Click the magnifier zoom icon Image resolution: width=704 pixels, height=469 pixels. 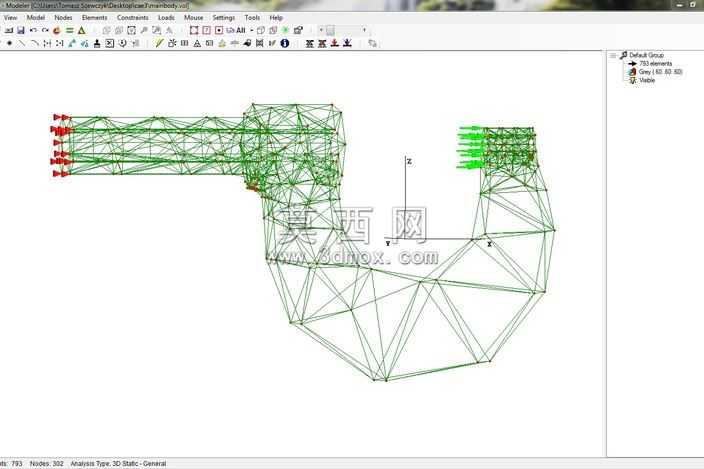pos(144,31)
